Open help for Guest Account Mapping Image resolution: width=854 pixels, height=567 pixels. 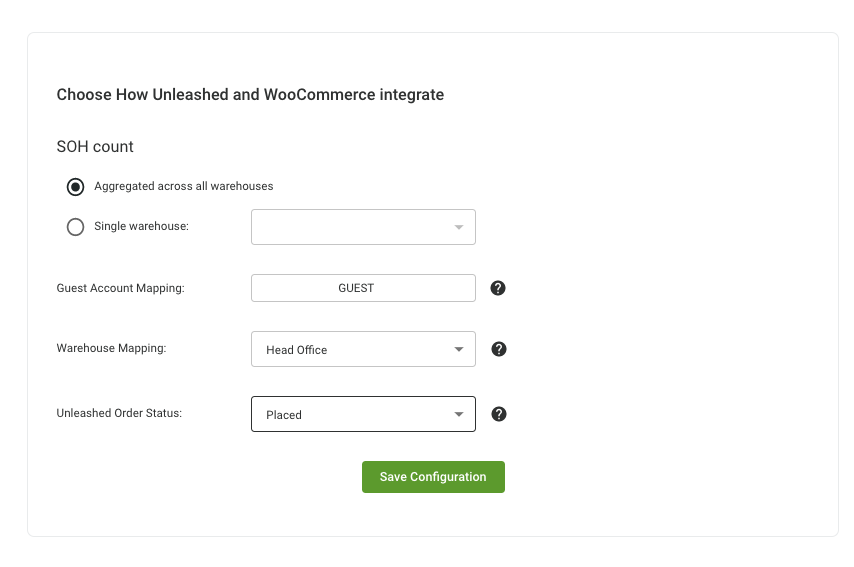click(498, 288)
